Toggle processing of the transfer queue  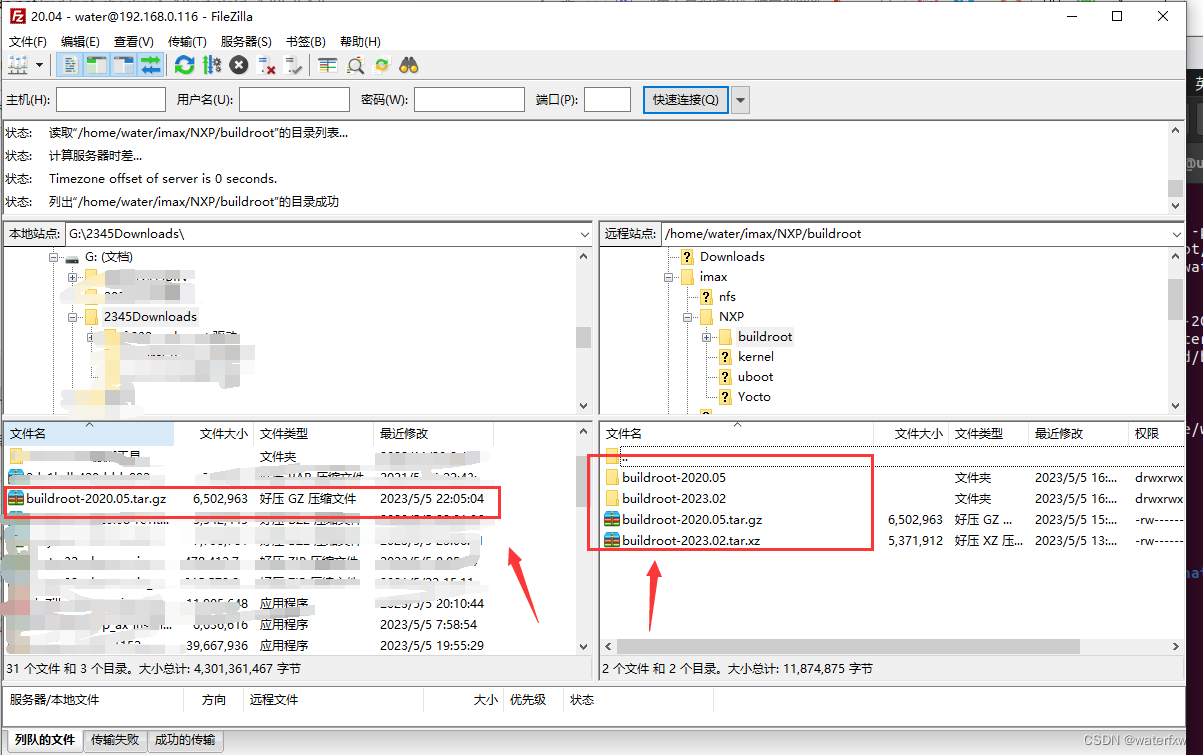(x=211, y=65)
